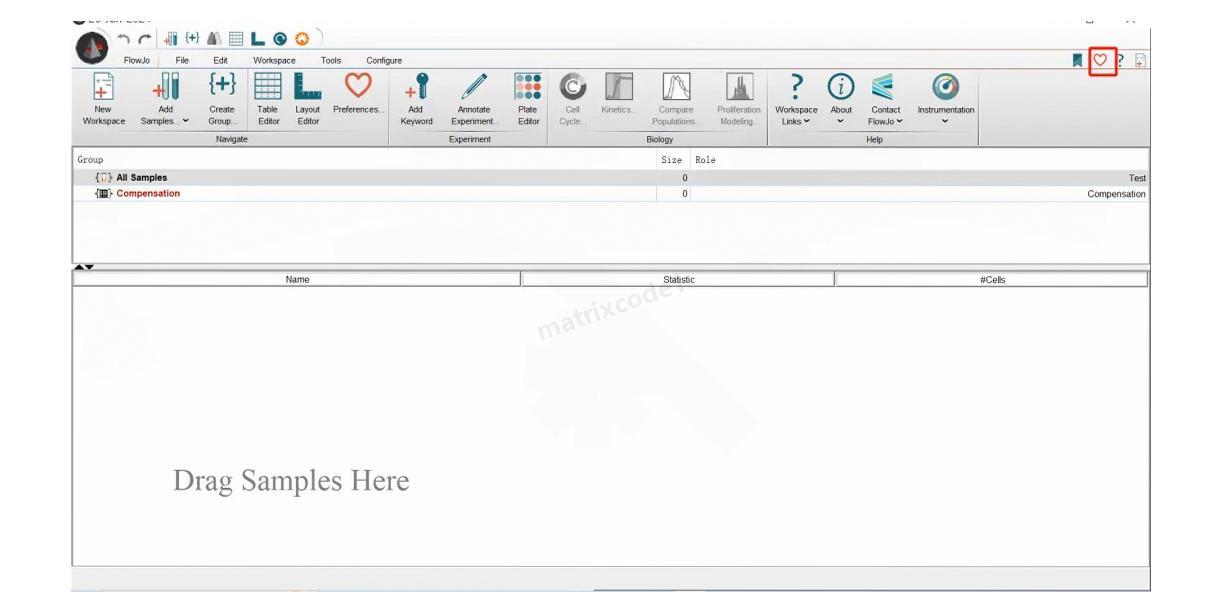Click the Help ribbon group label
Screen dimensions: 1222x613
pyautogui.click(x=874, y=139)
